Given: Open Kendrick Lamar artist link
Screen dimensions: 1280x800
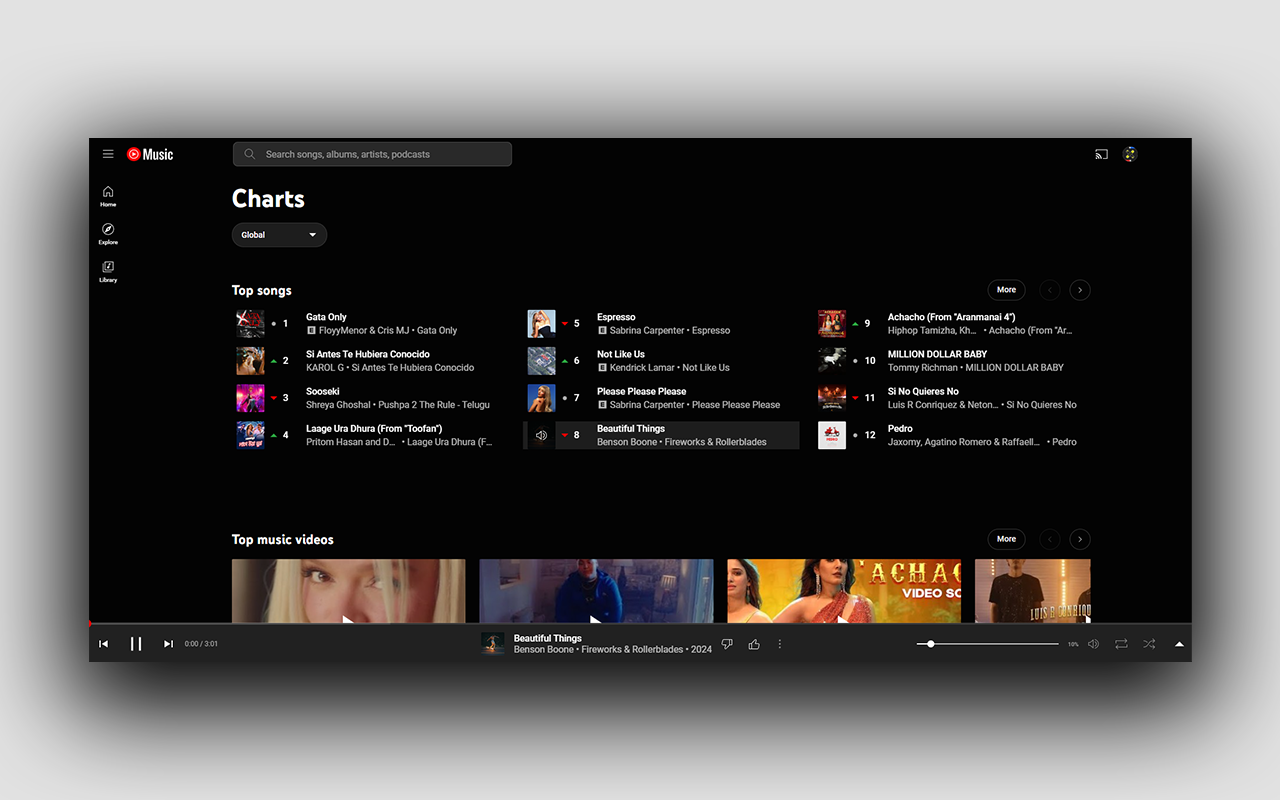Looking at the screenshot, I should click(x=642, y=367).
